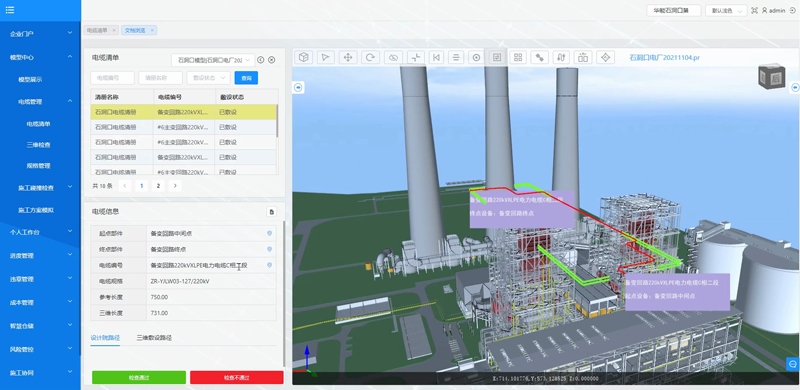
Task: Click the green 检查通过 button
Action: [x=139, y=378]
